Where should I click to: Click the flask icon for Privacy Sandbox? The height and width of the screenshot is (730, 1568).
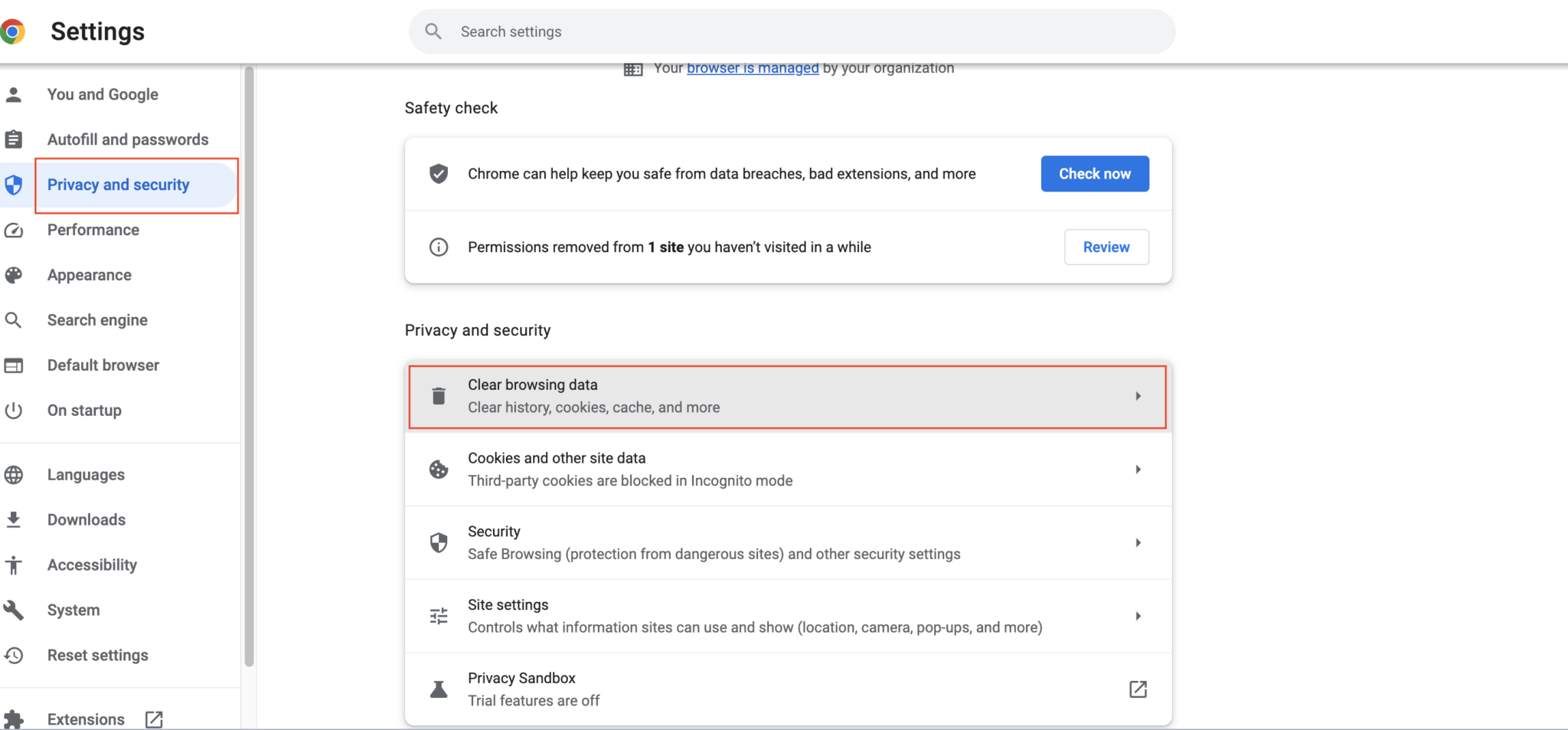coord(439,689)
